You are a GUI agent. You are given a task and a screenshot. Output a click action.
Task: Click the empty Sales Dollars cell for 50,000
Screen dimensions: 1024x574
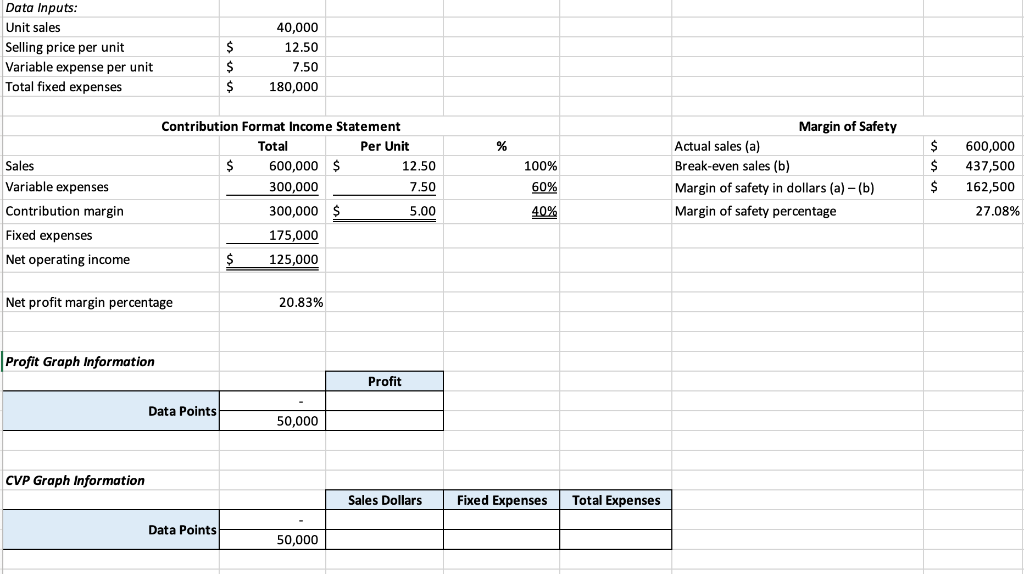tap(385, 539)
